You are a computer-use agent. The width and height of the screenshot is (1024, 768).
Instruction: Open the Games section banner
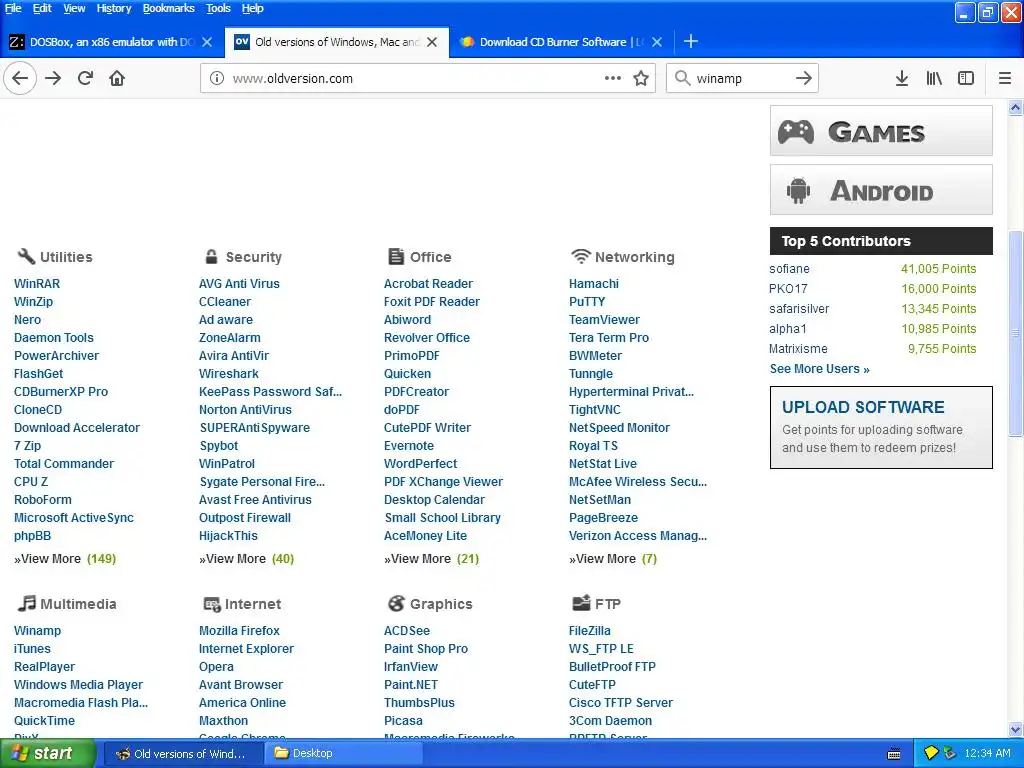[881, 131]
